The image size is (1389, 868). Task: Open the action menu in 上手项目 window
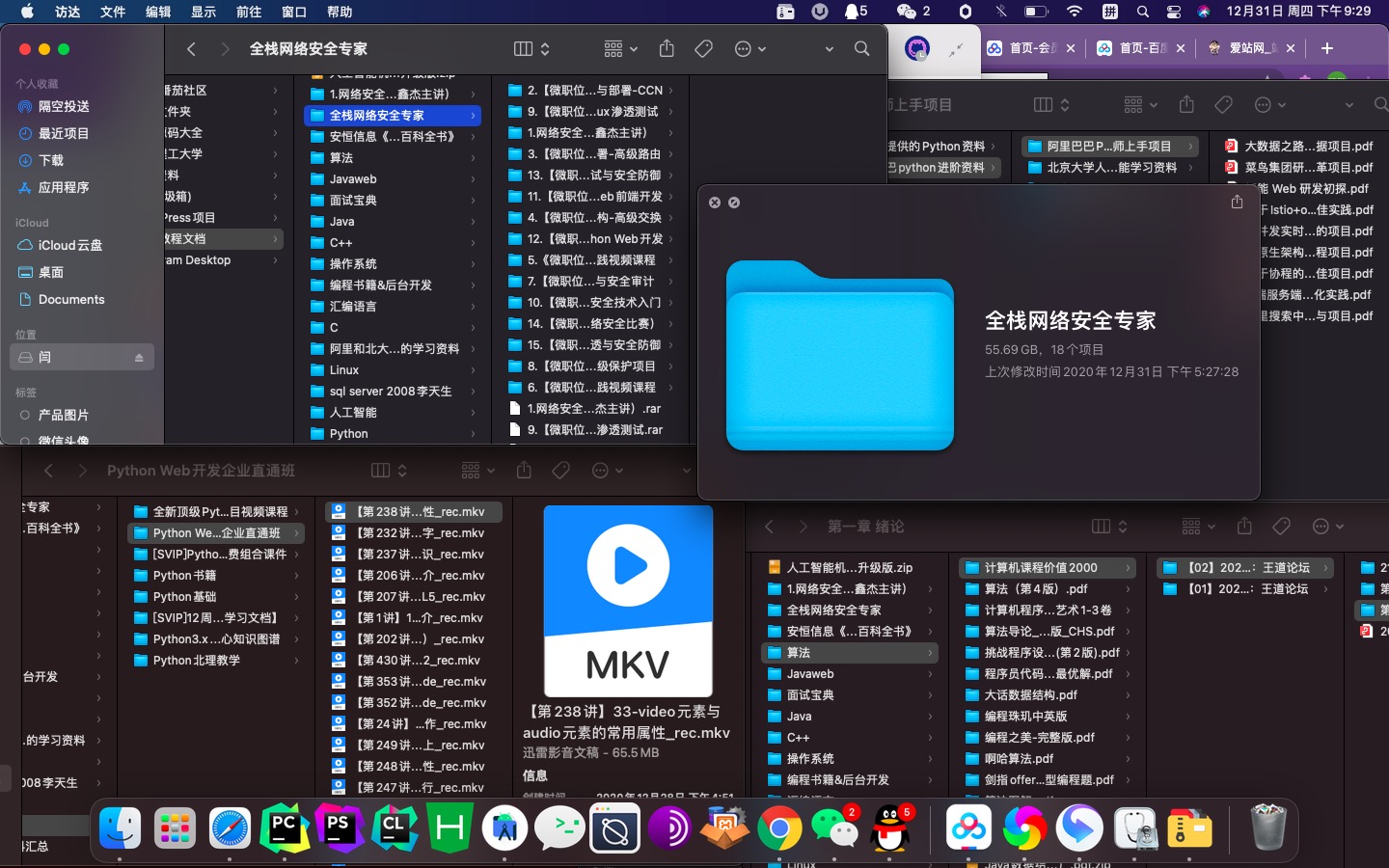[1269, 104]
